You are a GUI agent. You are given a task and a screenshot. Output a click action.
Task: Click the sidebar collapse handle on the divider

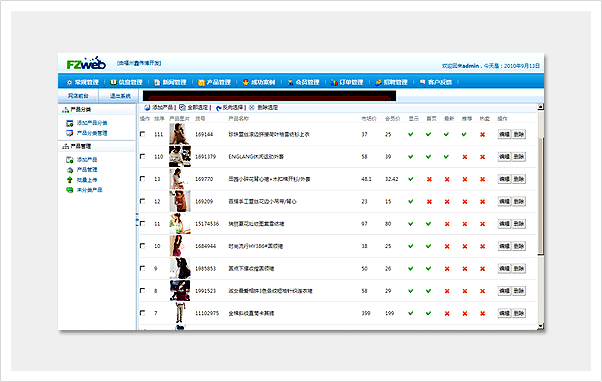[137, 220]
